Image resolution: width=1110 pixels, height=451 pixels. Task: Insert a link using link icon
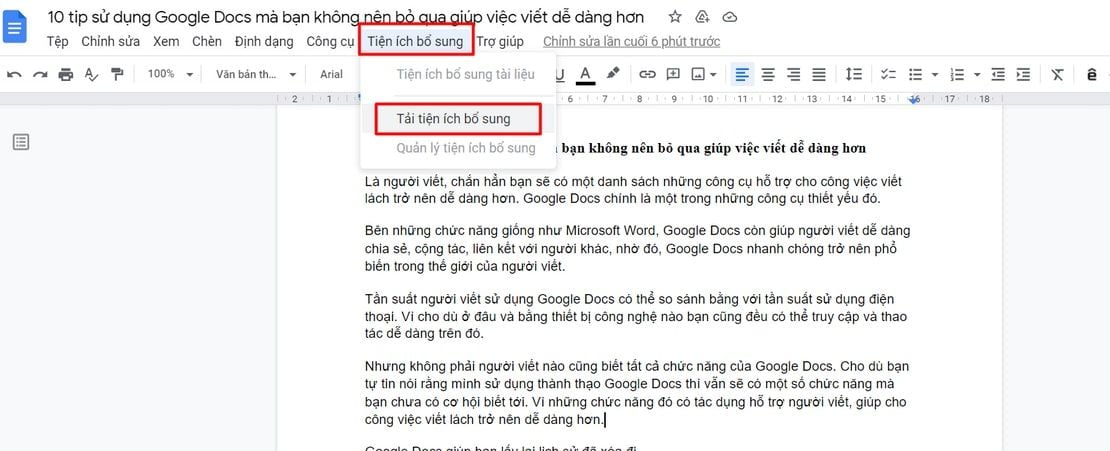tap(647, 74)
